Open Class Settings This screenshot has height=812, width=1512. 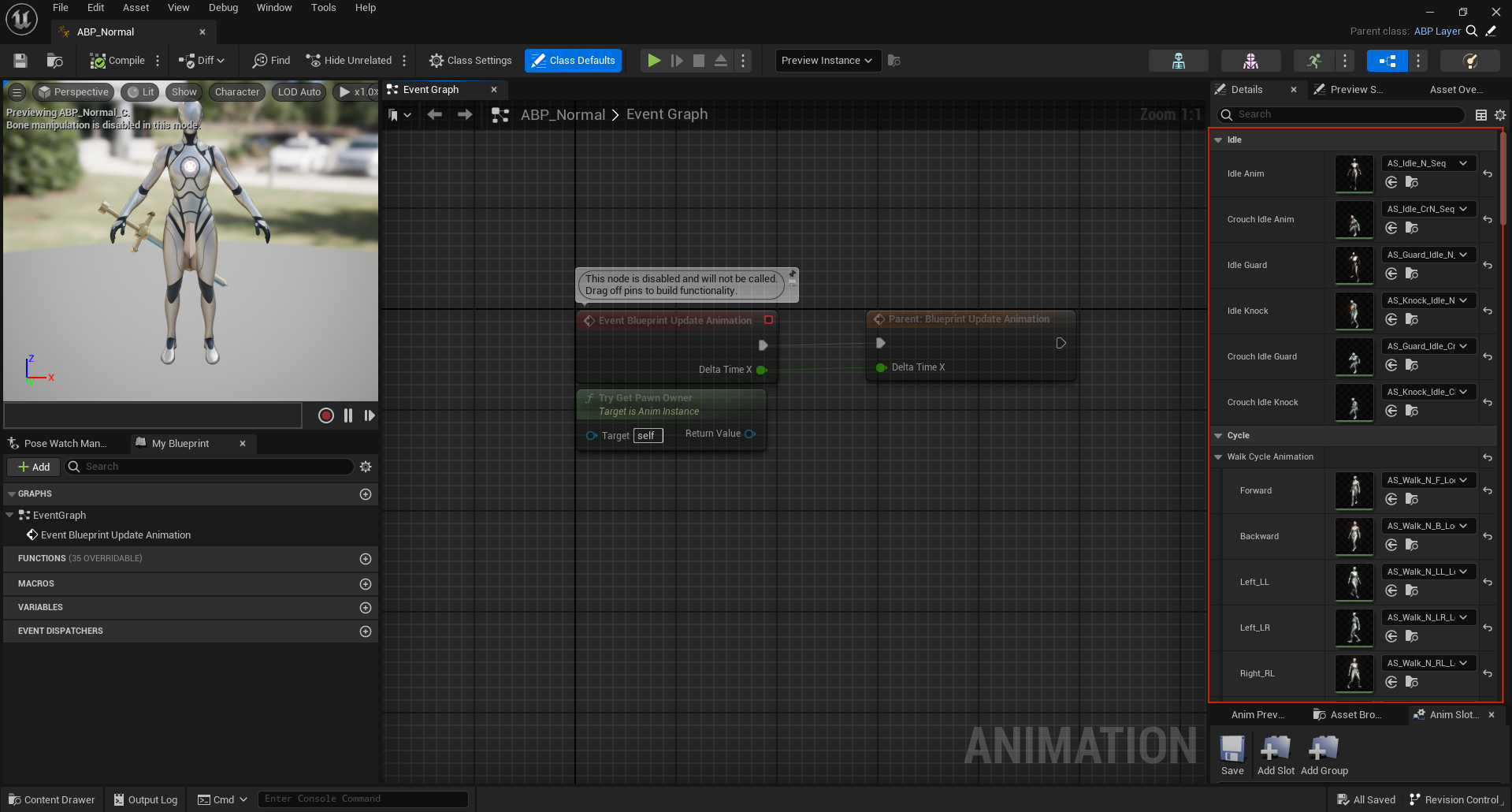pyautogui.click(x=470, y=61)
